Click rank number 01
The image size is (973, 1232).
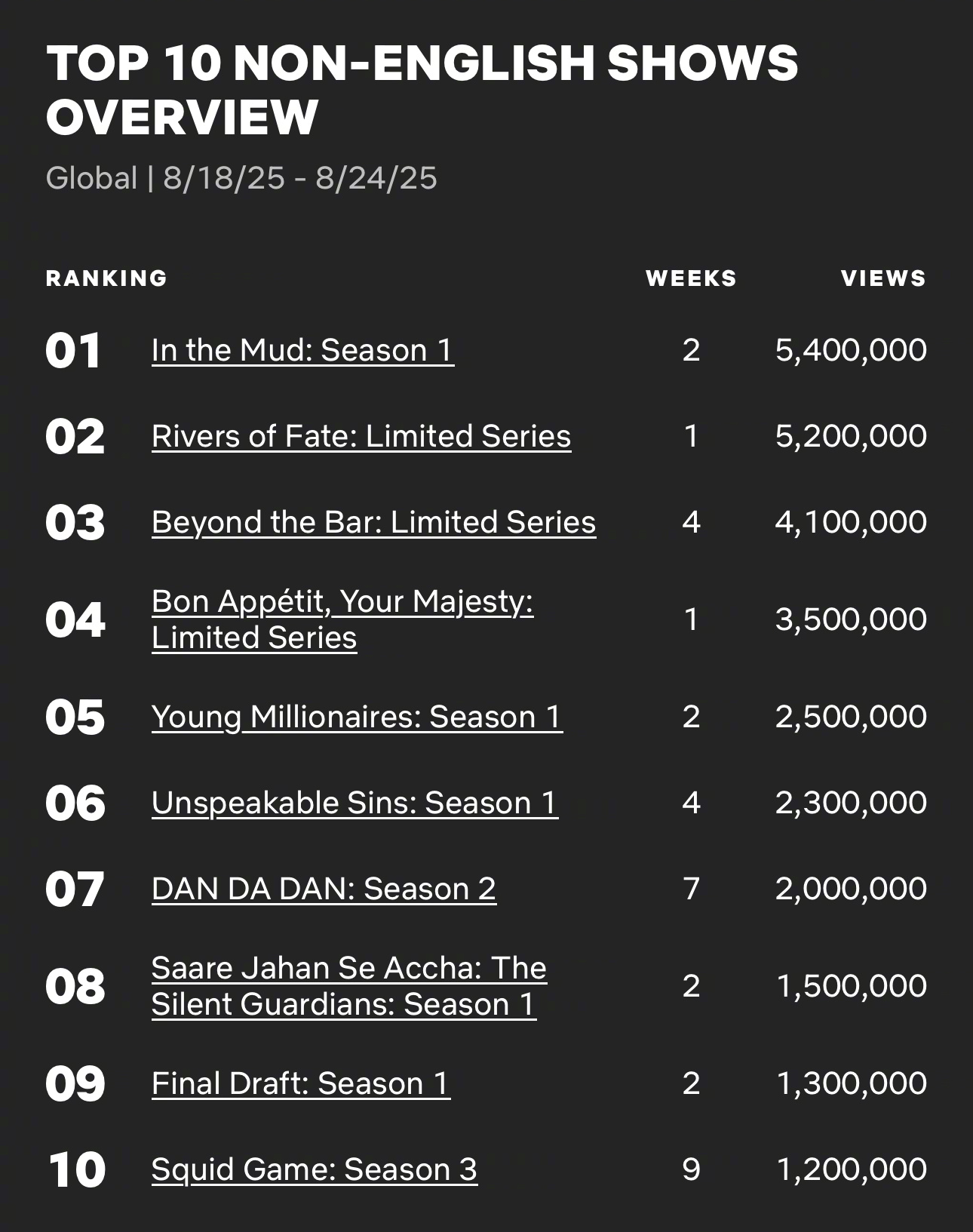73,351
